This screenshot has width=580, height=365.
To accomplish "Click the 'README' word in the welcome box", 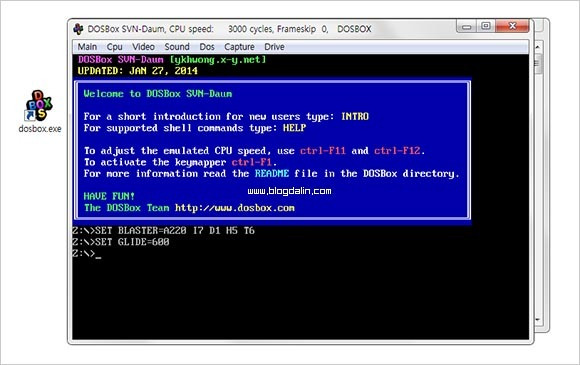I will [272, 173].
